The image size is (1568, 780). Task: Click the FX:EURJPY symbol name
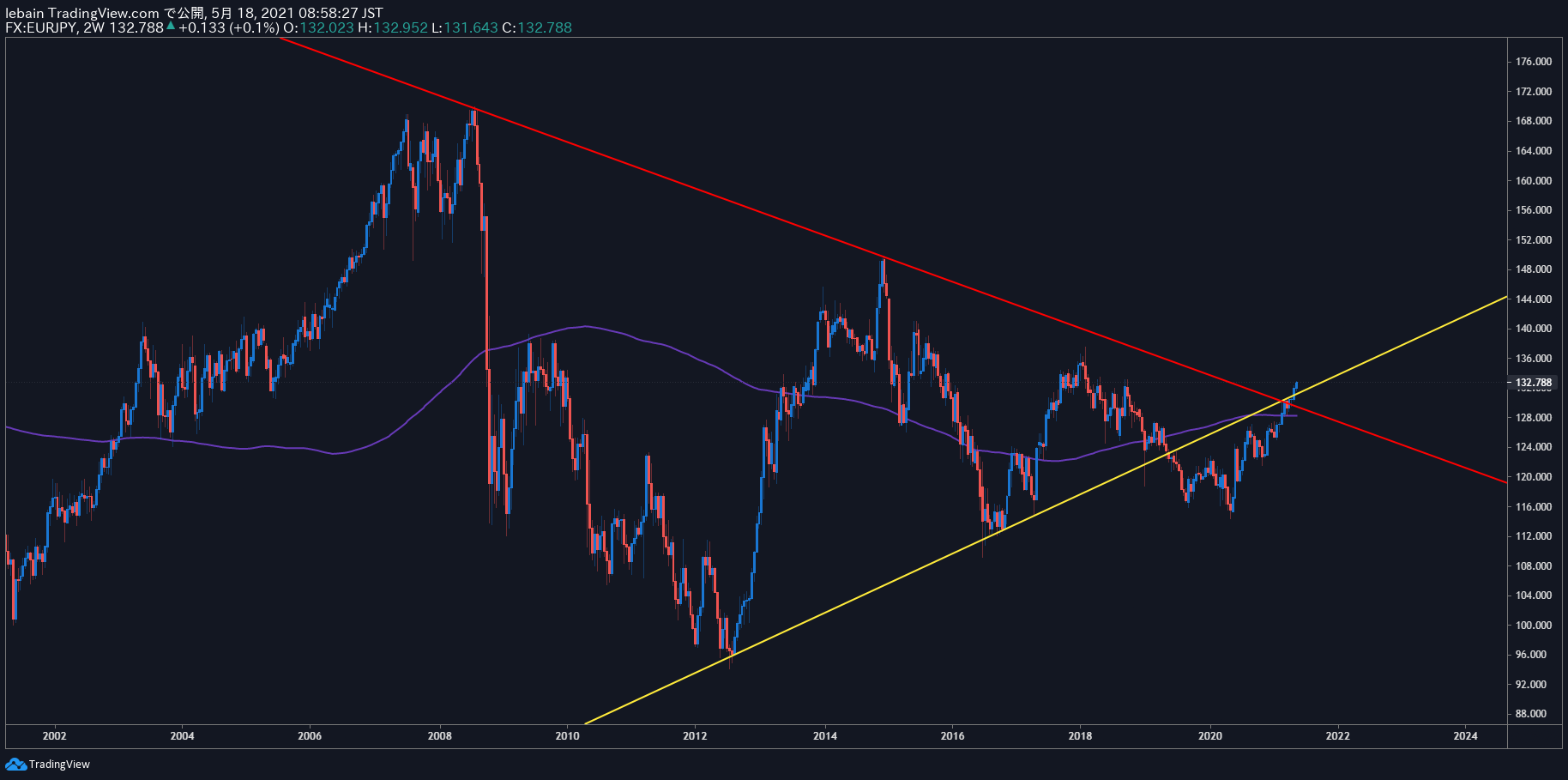41,27
